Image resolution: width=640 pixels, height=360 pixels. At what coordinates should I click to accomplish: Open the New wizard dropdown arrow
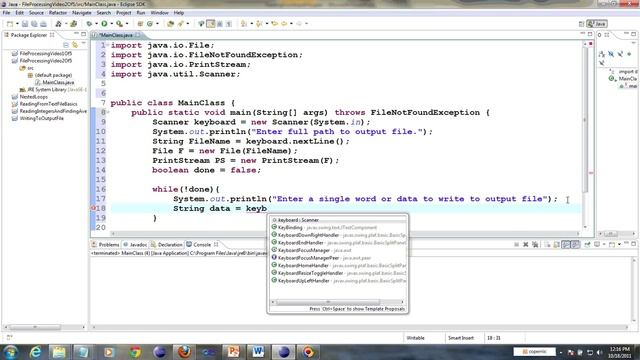tap(17, 24)
